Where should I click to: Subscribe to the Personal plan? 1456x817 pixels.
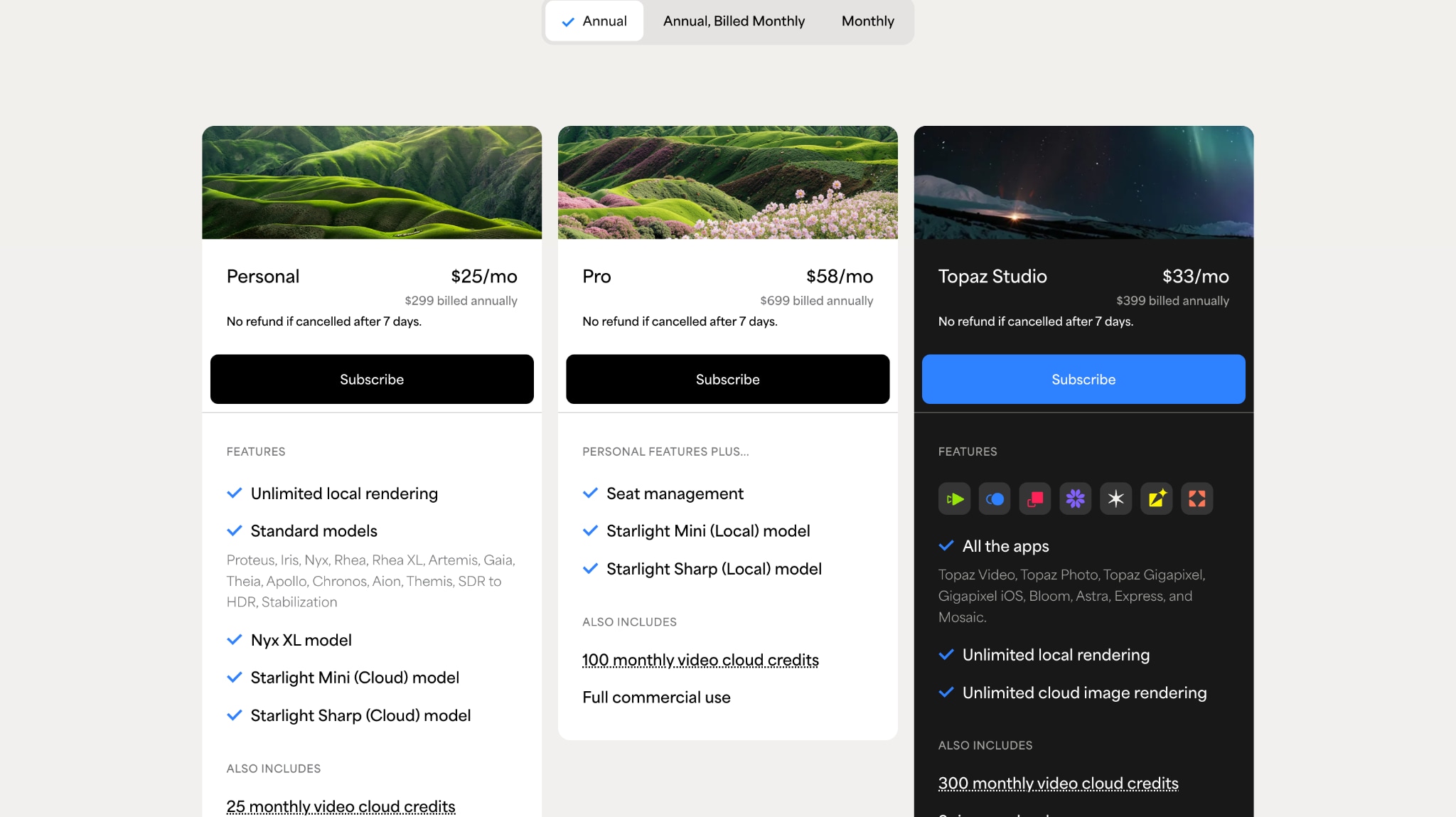(372, 379)
